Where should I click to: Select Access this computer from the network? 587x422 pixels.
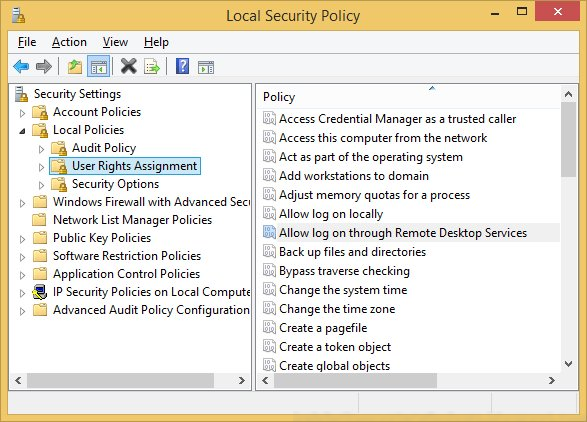coord(383,138)
